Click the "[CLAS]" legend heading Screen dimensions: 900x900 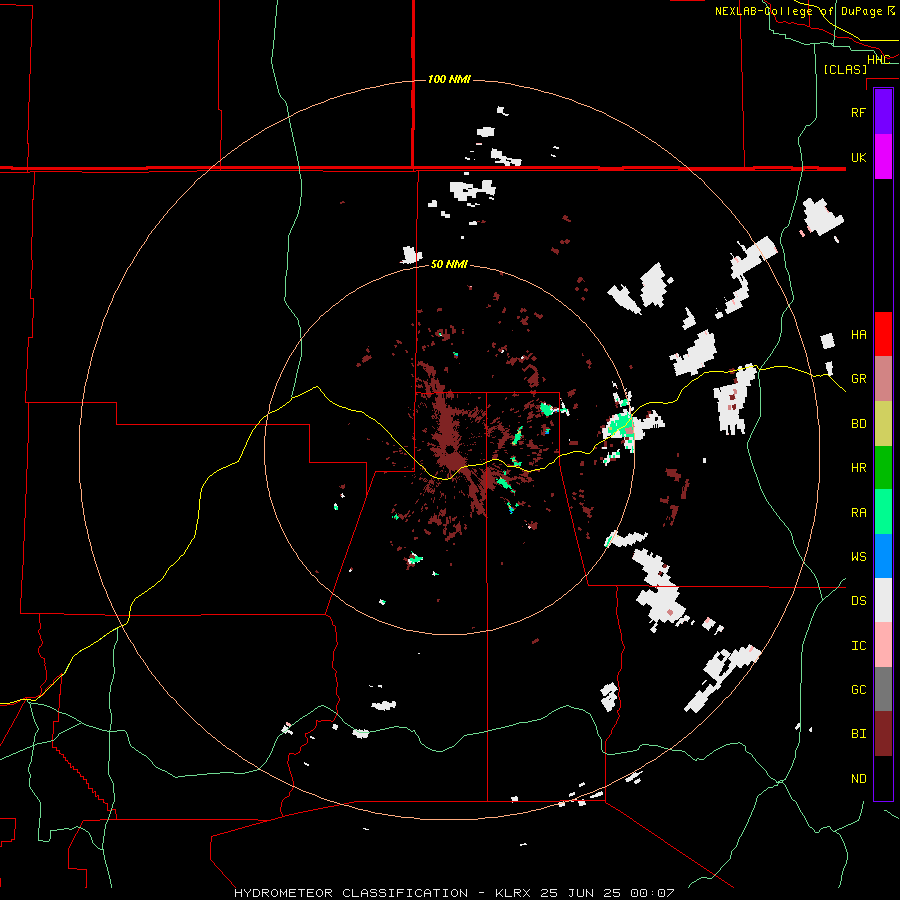(x=845, y=69)
